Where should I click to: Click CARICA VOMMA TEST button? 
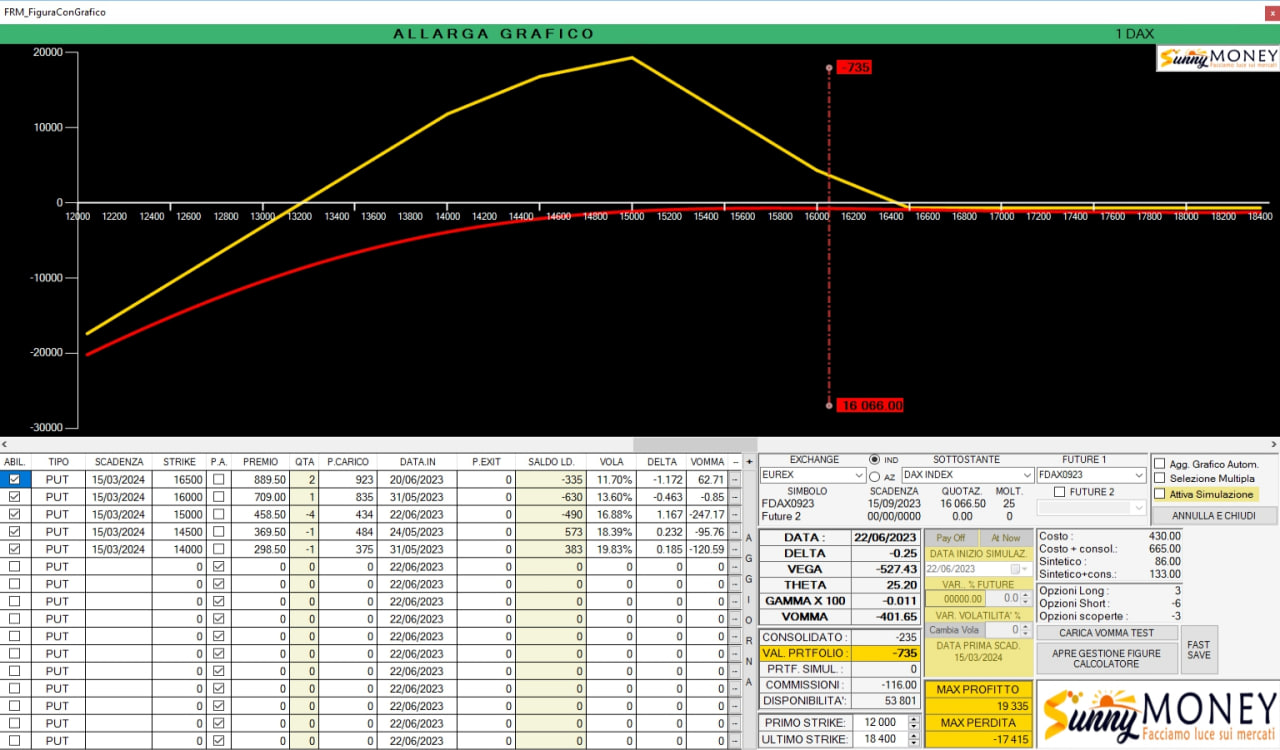[1107, 633]
